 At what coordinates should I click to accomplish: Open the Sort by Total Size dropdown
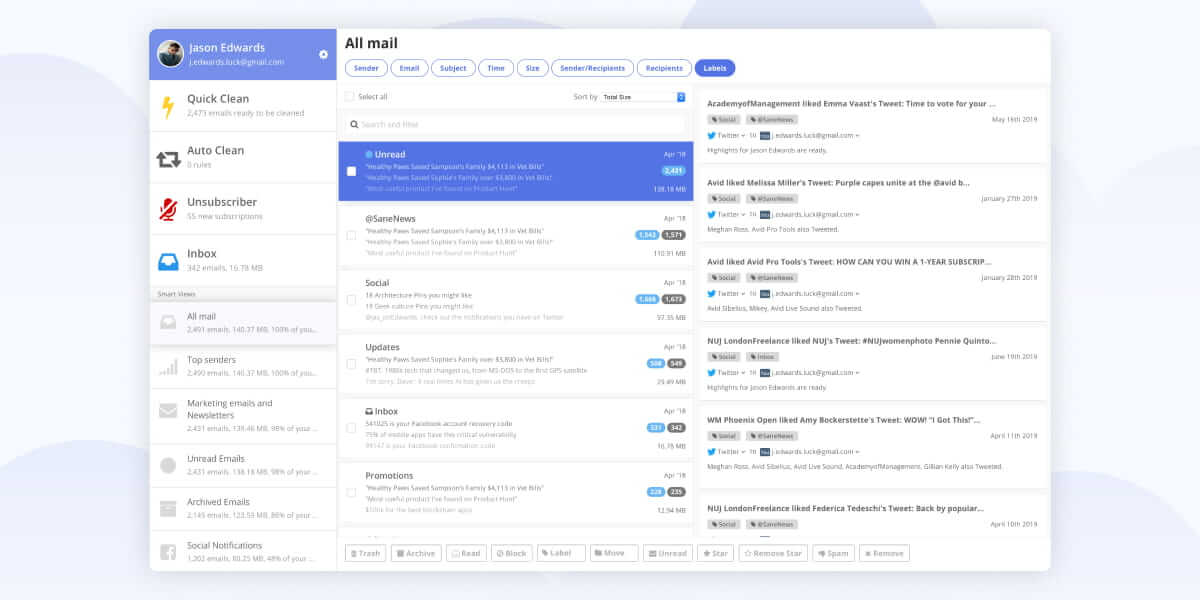[643, 97]
